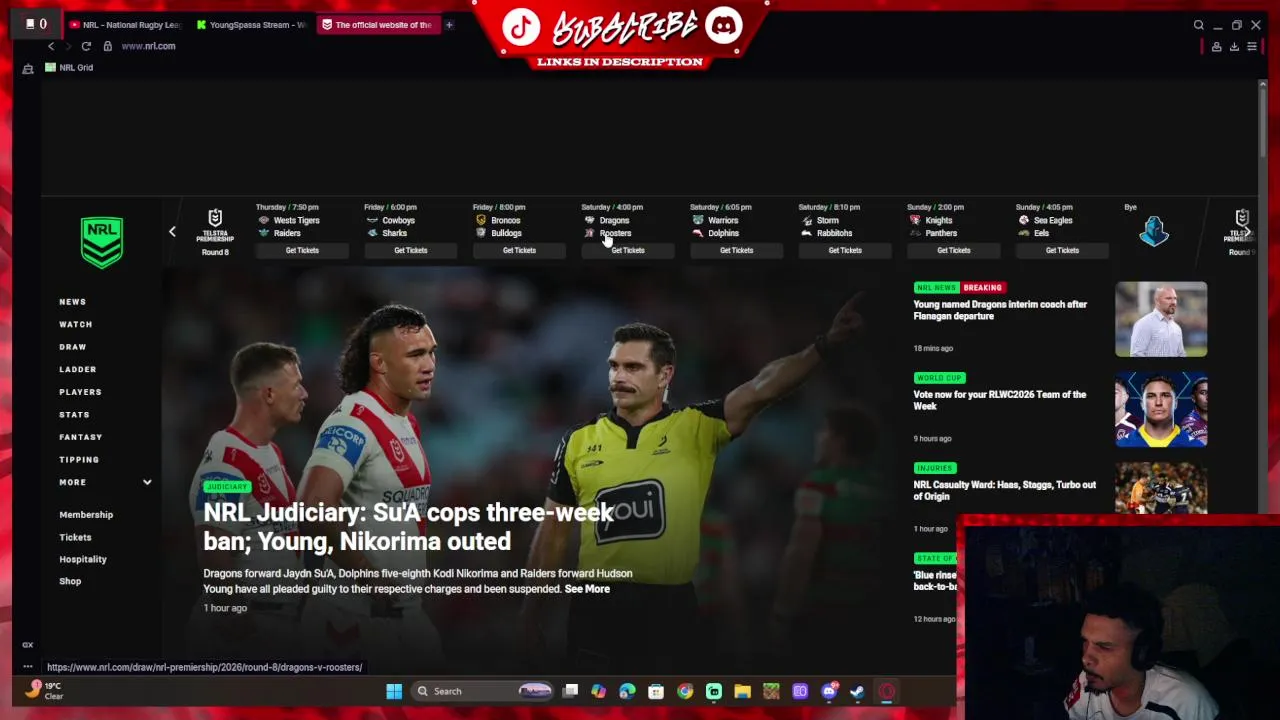Viewport: 1280px width, 720px height.
Task: Get Tickets for Knights v Panthers
Action: coord(953,250)
